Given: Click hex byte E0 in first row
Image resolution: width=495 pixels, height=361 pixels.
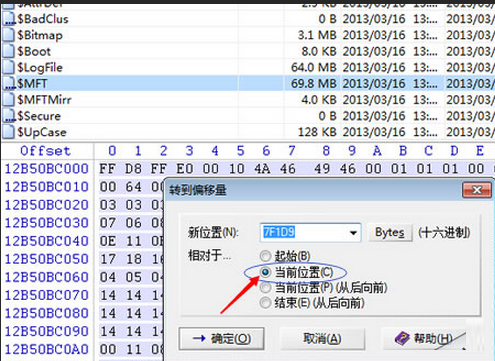Looking at the screenshot, I should (x=185, y=169).
